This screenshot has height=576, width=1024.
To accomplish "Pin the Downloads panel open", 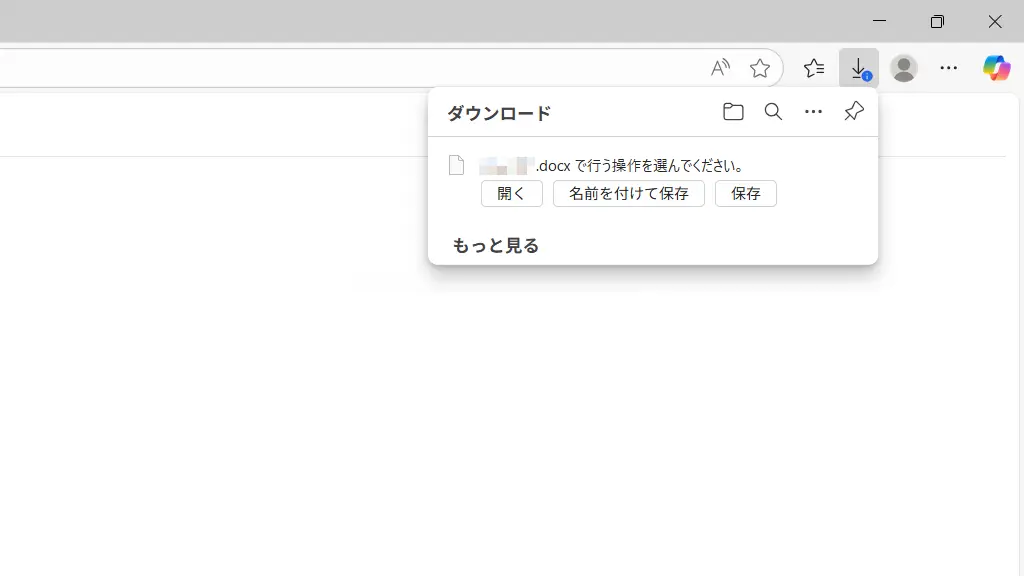I will pyautogui.click(x=852, y=111).
